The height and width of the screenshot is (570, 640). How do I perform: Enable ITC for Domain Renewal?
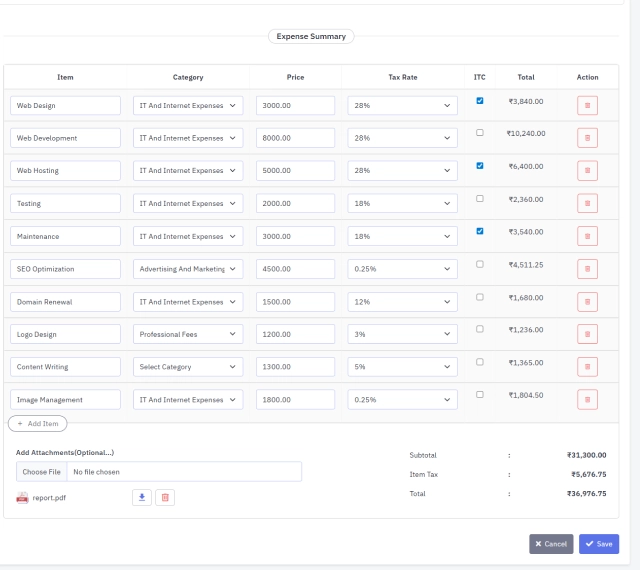point(480,297)
